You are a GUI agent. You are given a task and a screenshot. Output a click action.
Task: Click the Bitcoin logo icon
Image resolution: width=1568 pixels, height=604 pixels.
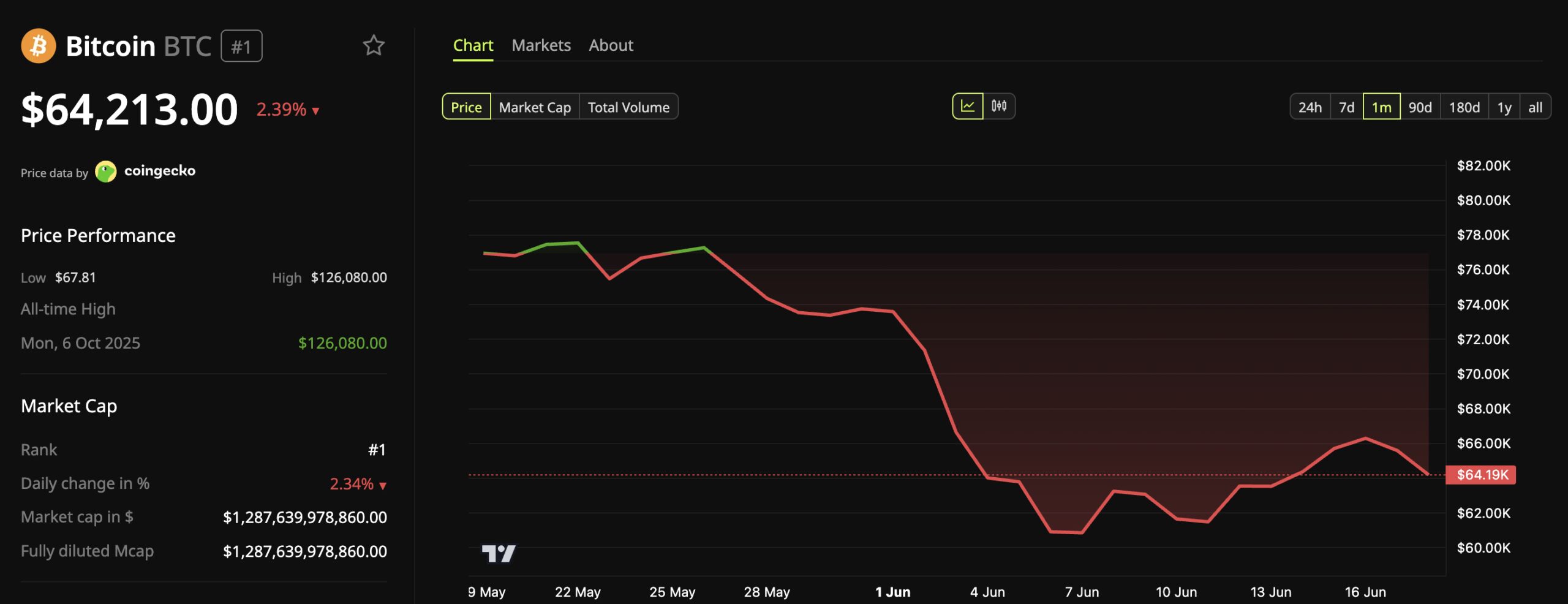(38, 46)
